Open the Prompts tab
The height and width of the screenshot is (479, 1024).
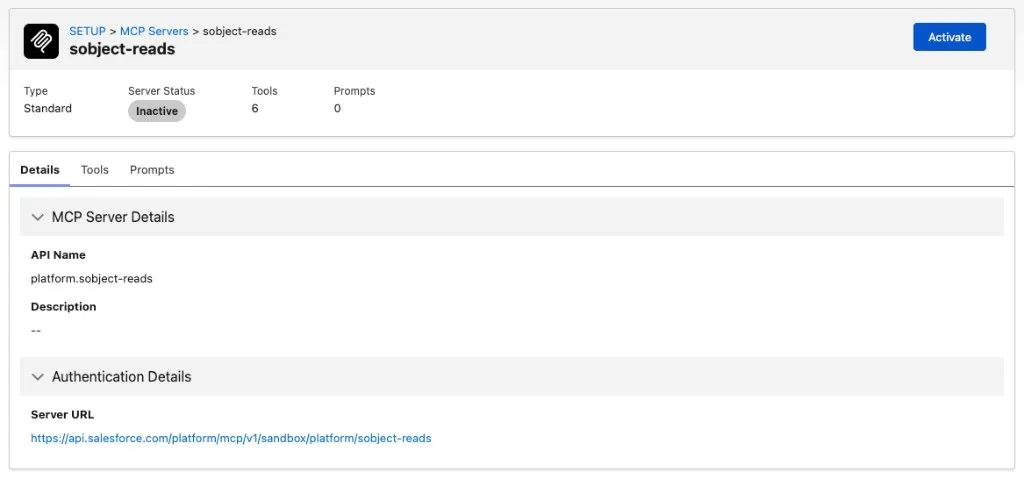pos(152,170)
